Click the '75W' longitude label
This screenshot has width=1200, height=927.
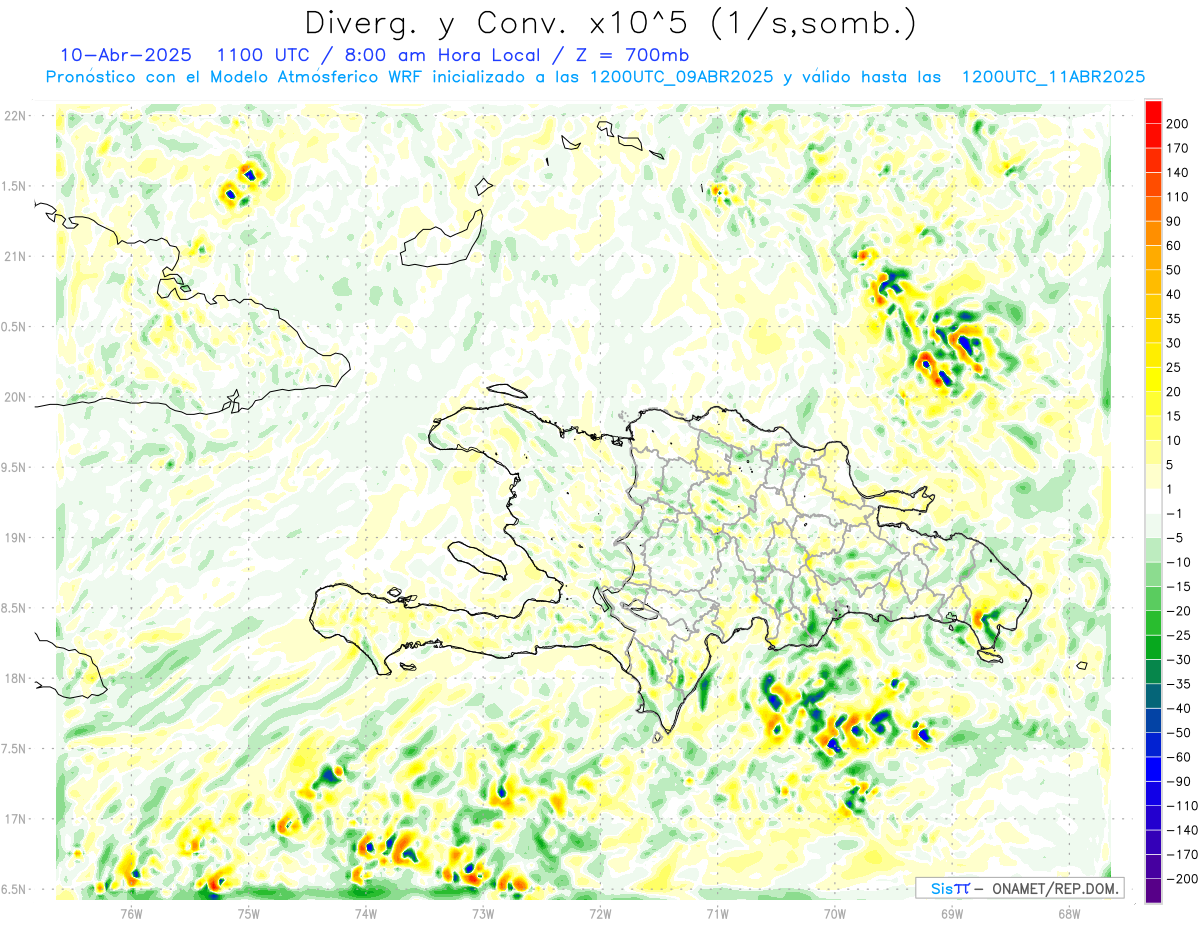[248, 912]
